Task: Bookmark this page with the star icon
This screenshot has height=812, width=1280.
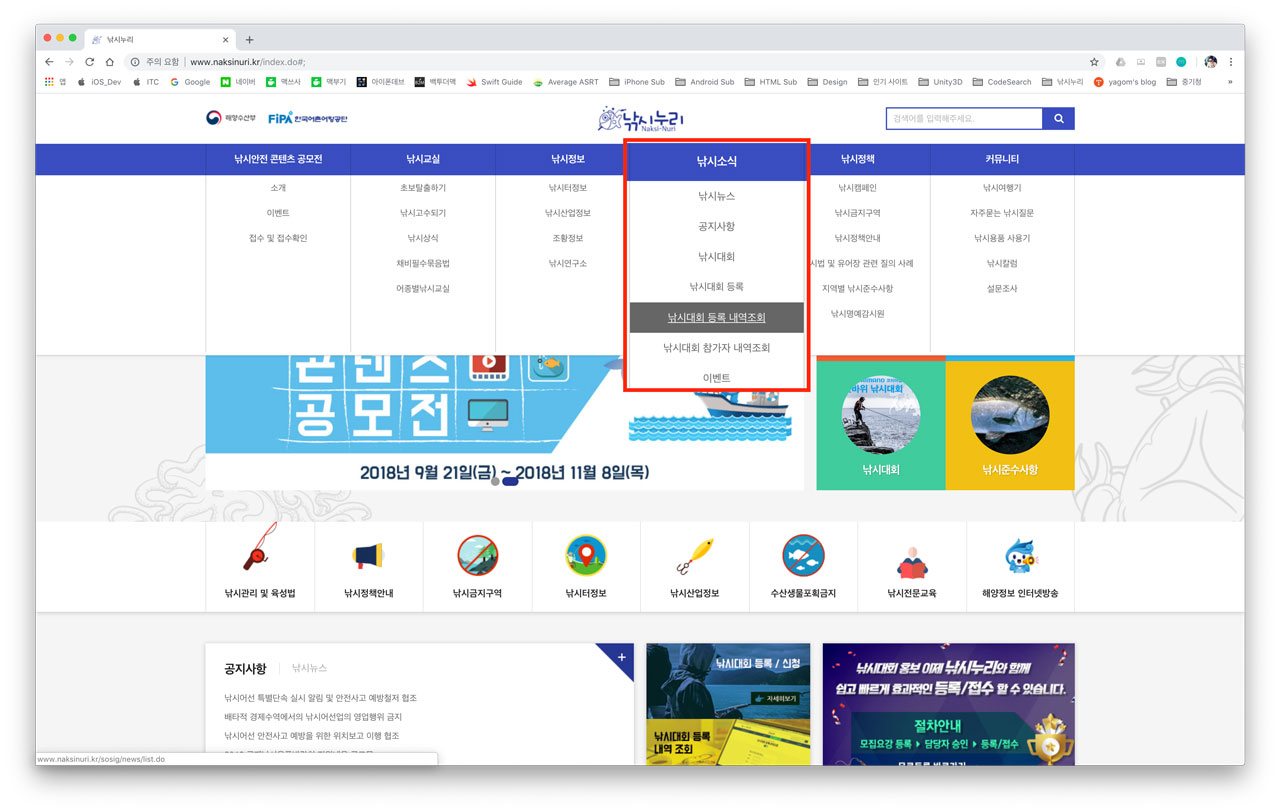Action: tap(1094, 62)
